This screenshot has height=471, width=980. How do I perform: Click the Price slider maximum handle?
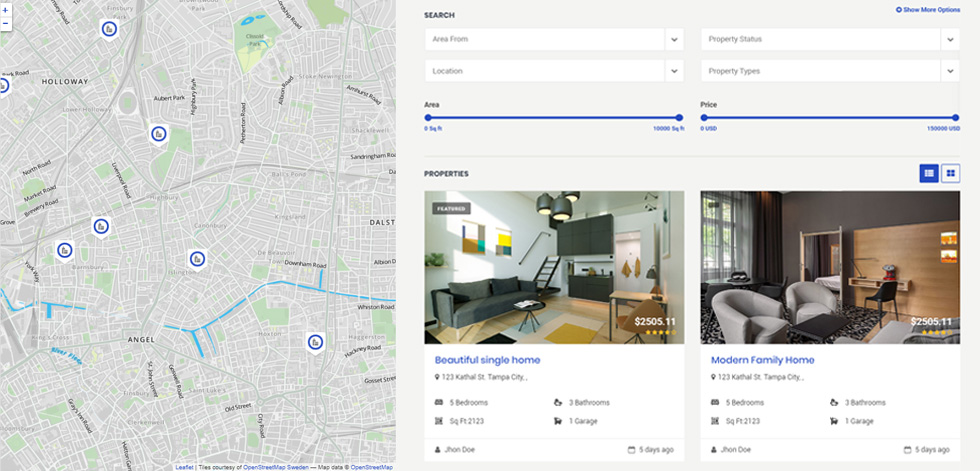pyautogui.click(x=956, y=117)
